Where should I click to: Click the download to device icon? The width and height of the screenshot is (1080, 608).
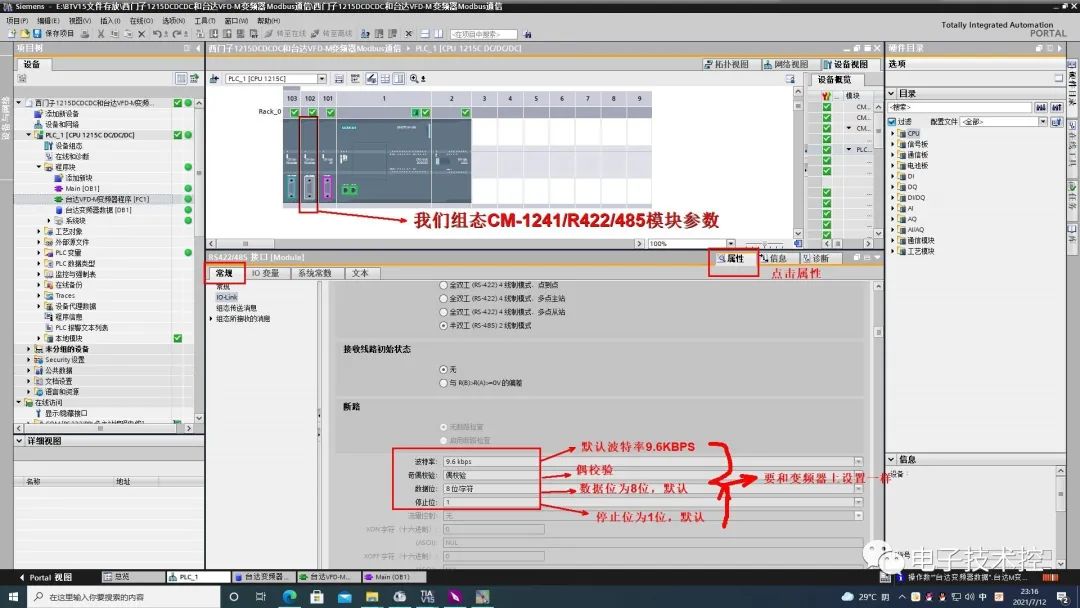tap(214, 33)
